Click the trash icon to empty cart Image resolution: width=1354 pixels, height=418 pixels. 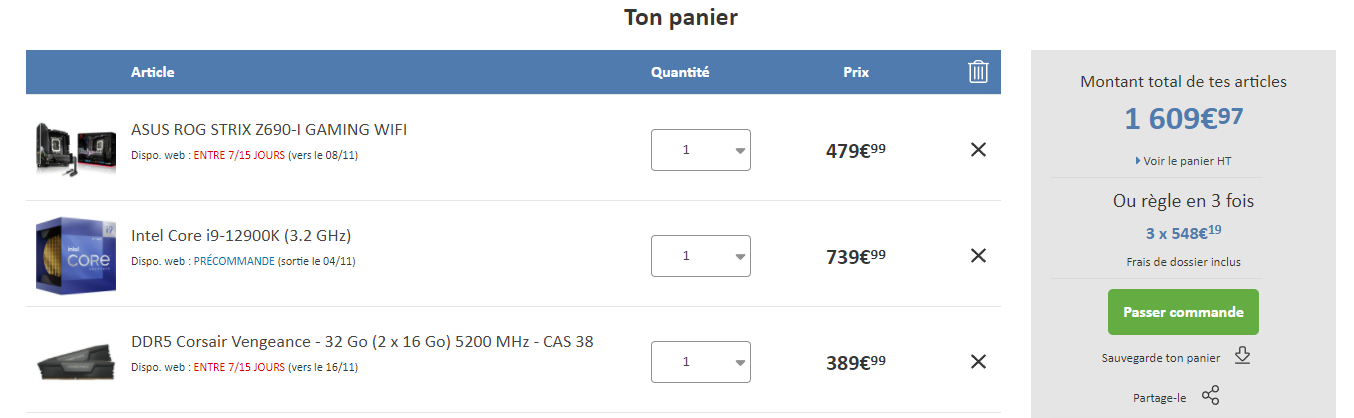[x=978, y=72]
